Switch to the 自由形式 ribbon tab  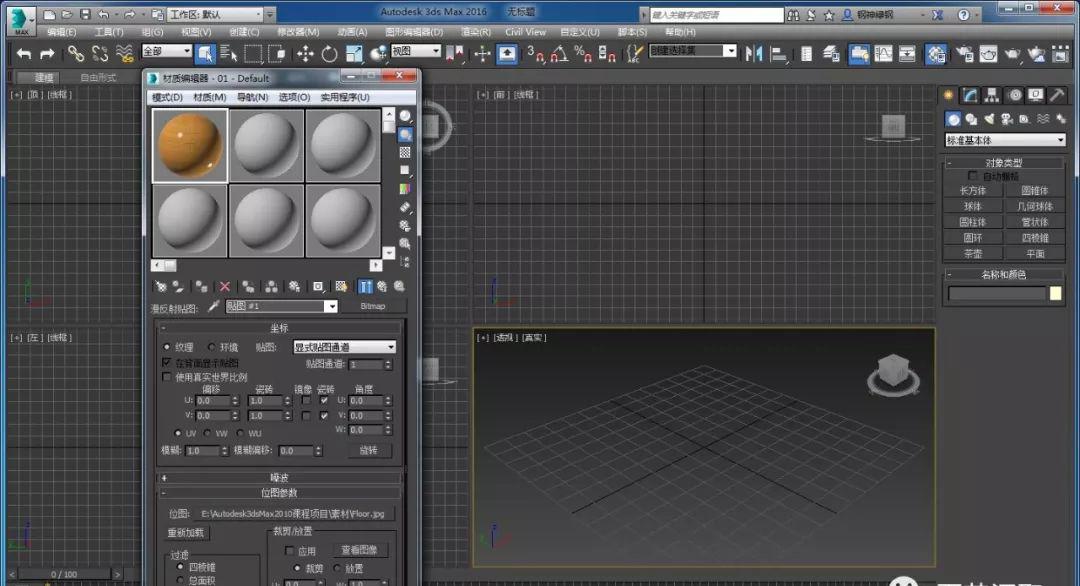tap(98, 77)
